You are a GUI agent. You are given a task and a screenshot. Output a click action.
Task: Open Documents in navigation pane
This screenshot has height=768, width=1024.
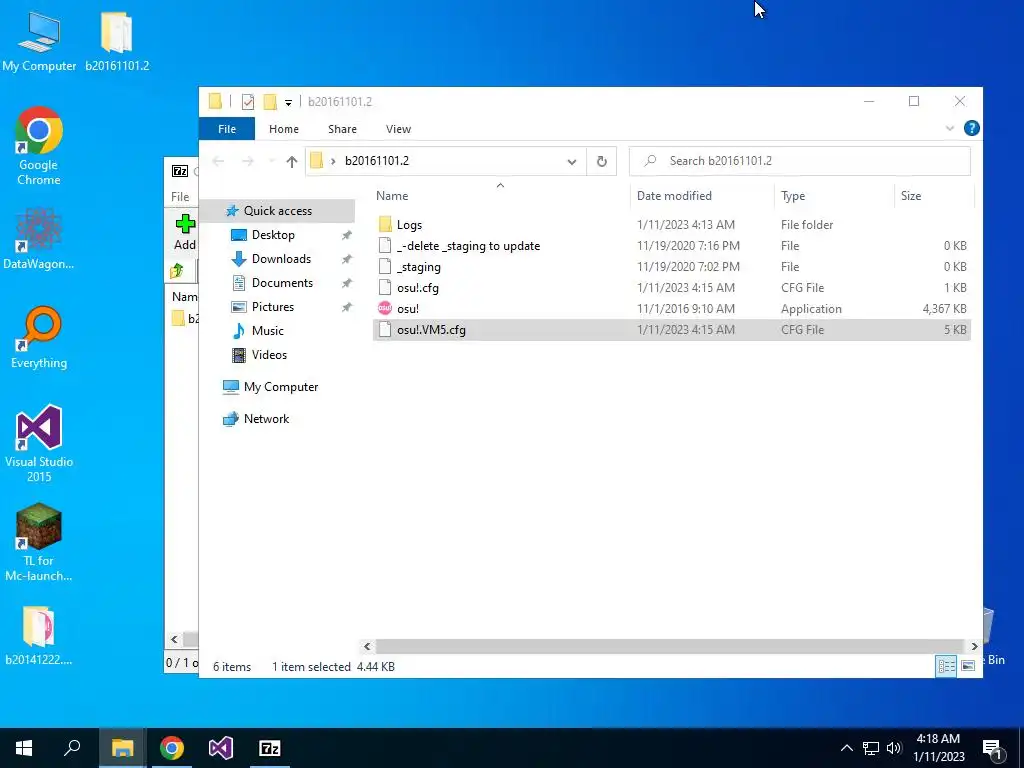click(282, 283)
